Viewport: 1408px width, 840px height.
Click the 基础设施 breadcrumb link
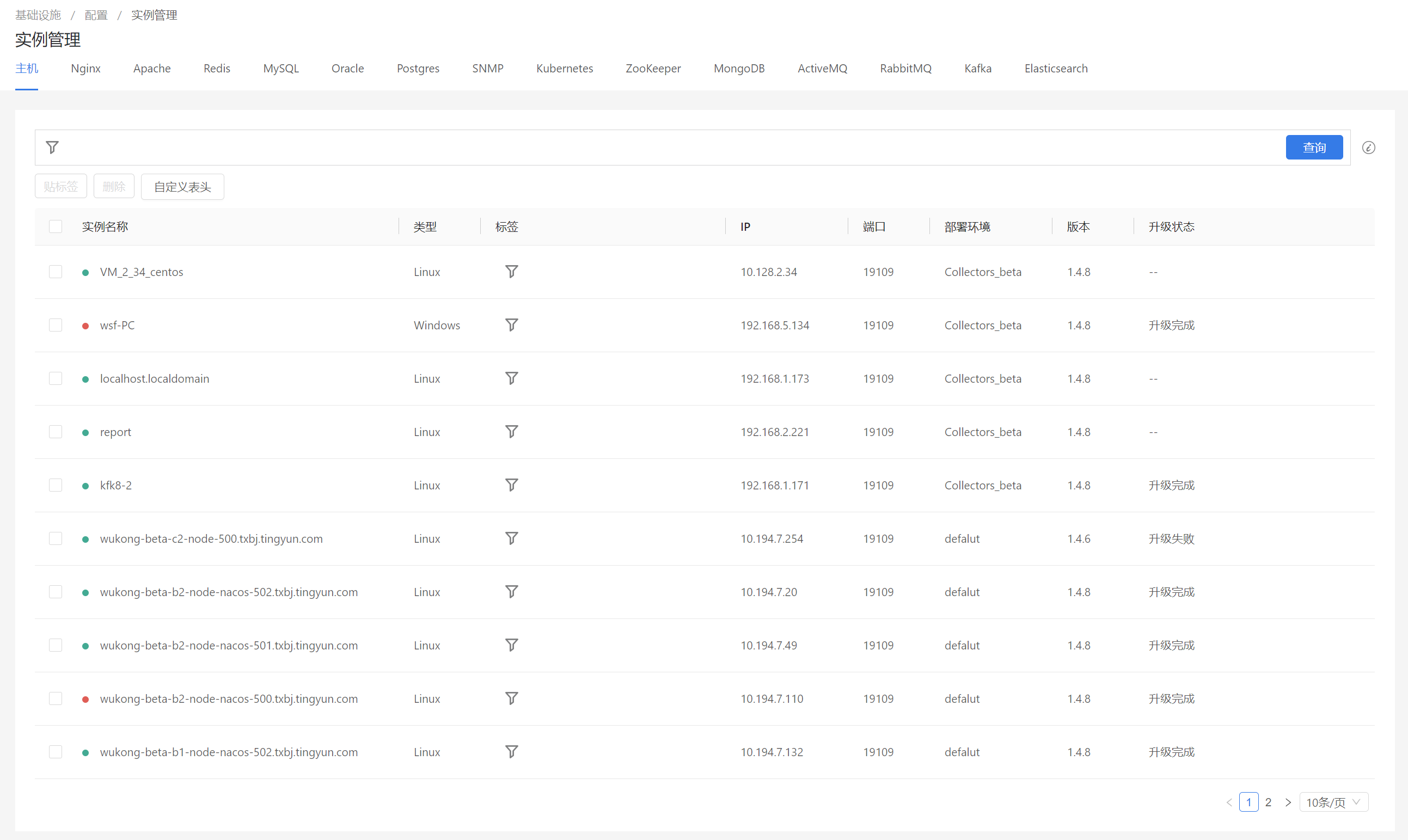pos(38,15)
